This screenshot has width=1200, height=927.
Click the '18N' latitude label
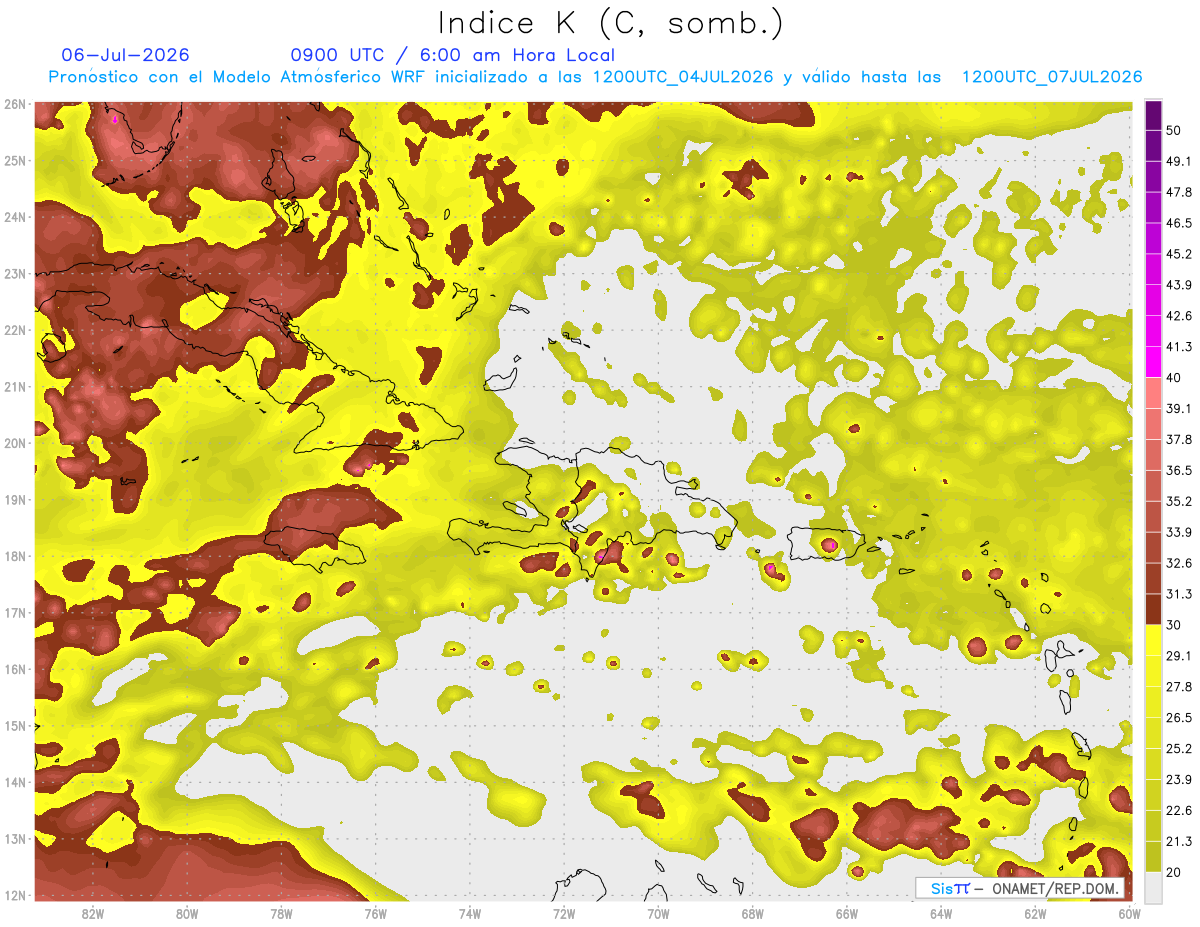[15, 556]
